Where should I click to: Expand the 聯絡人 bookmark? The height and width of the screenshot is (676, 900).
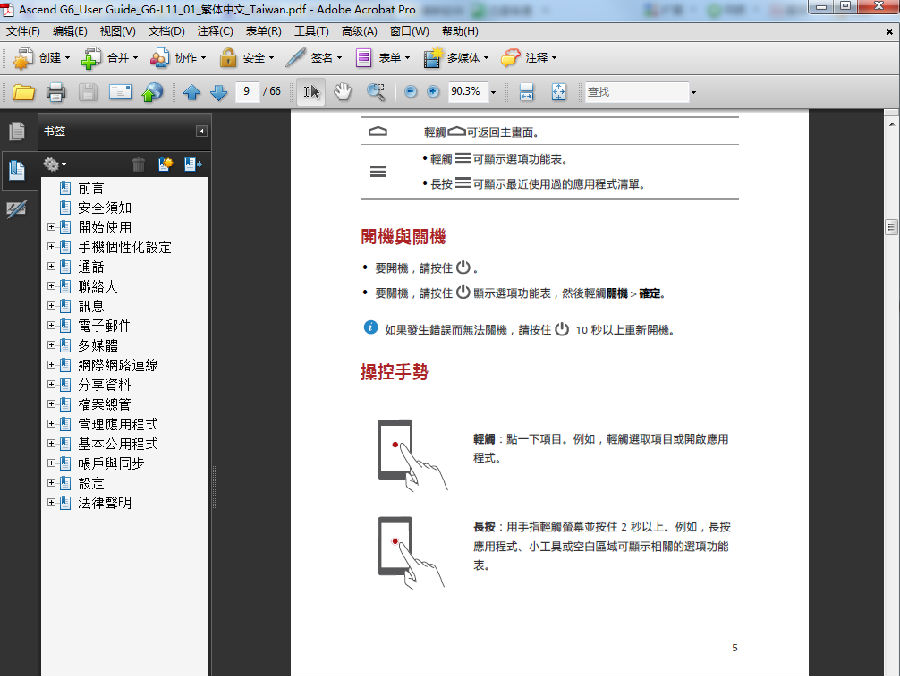pyautogui.click(x=51, y=286)
